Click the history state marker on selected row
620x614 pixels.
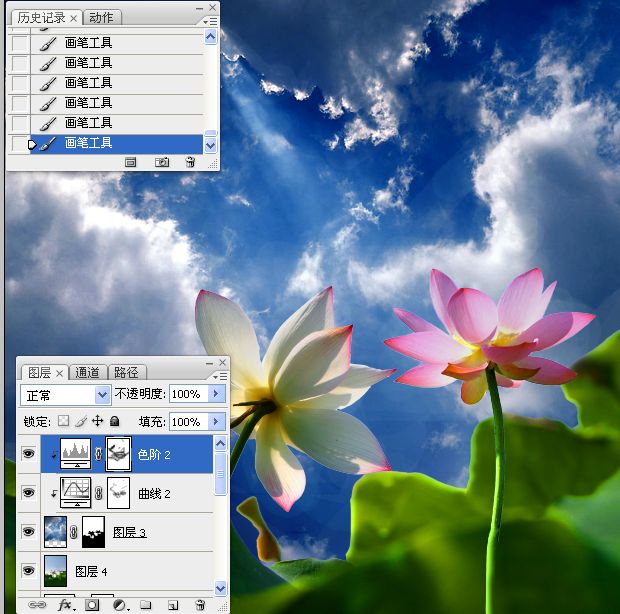point(32,144)
